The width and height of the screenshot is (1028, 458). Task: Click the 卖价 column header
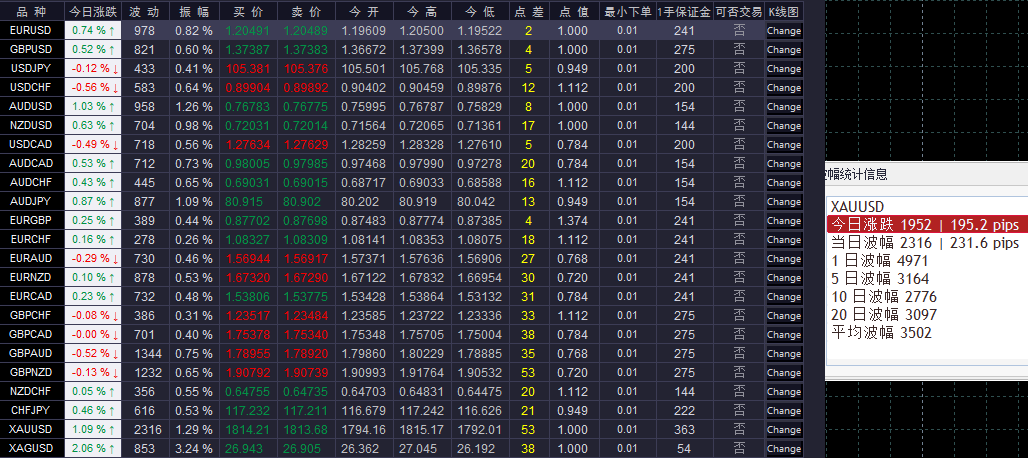[306, 11]
